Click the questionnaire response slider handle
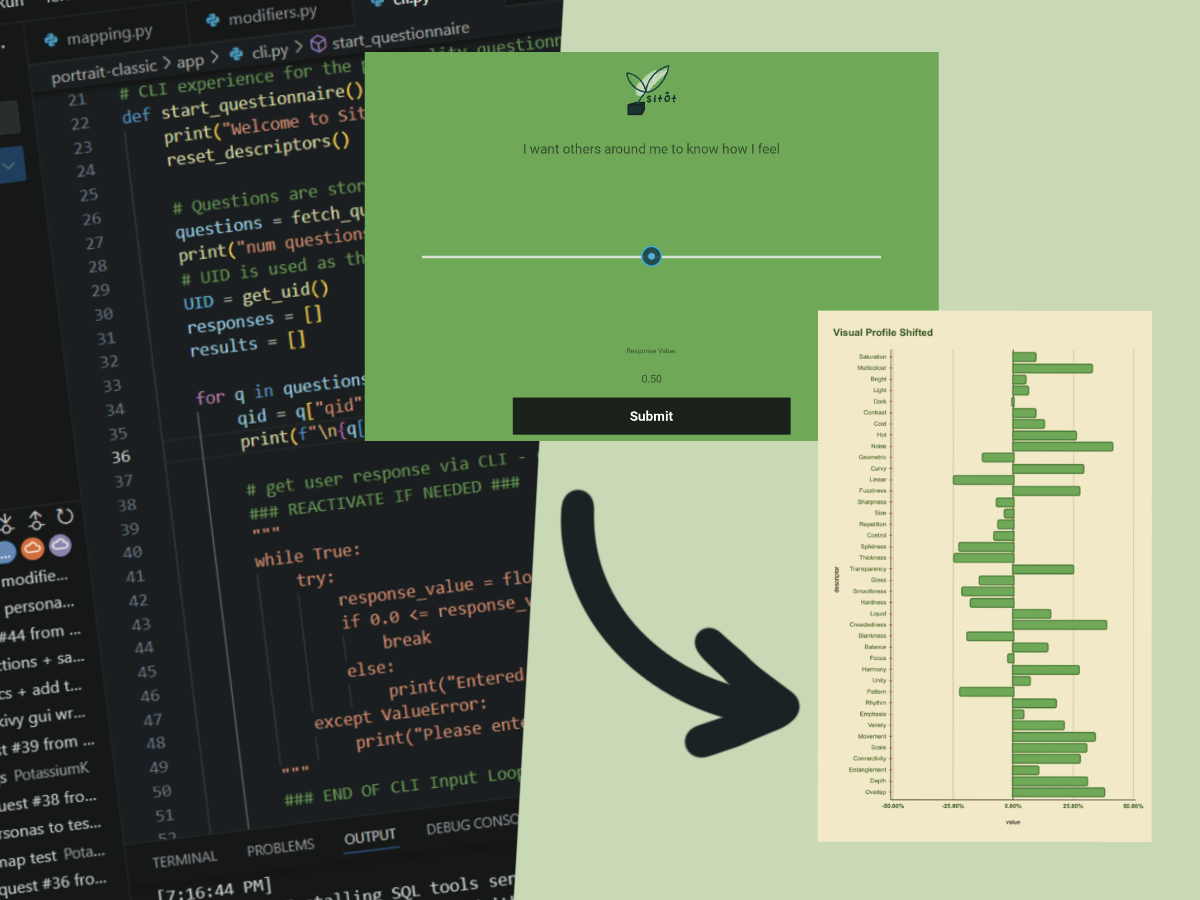 [652, 257]
